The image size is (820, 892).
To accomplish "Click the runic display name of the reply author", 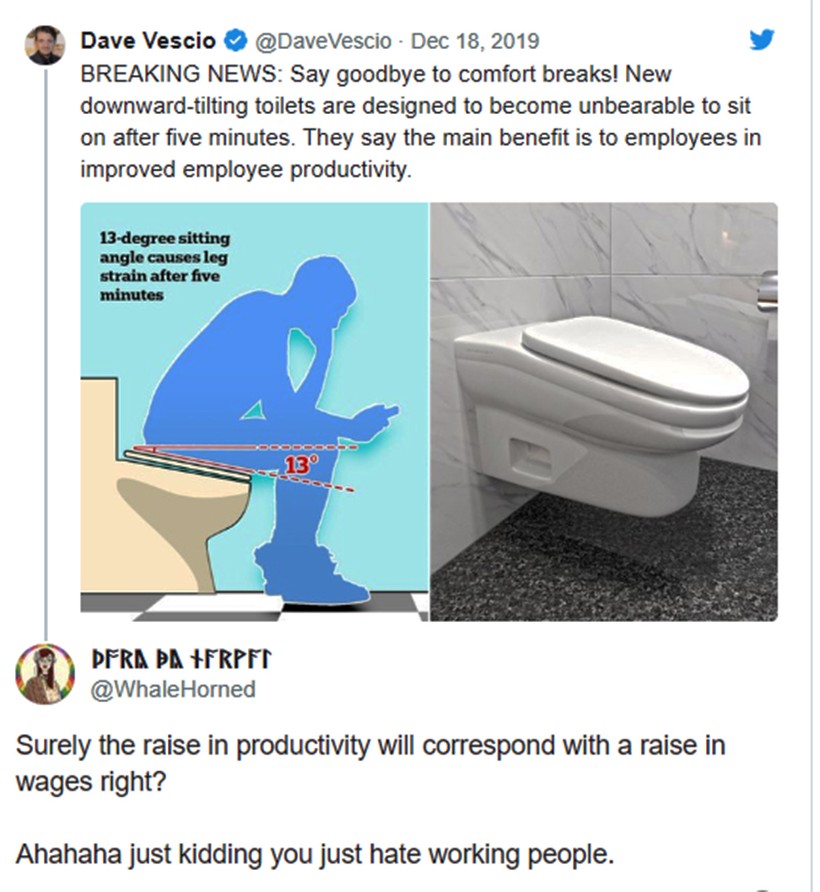I will point(181,660).
